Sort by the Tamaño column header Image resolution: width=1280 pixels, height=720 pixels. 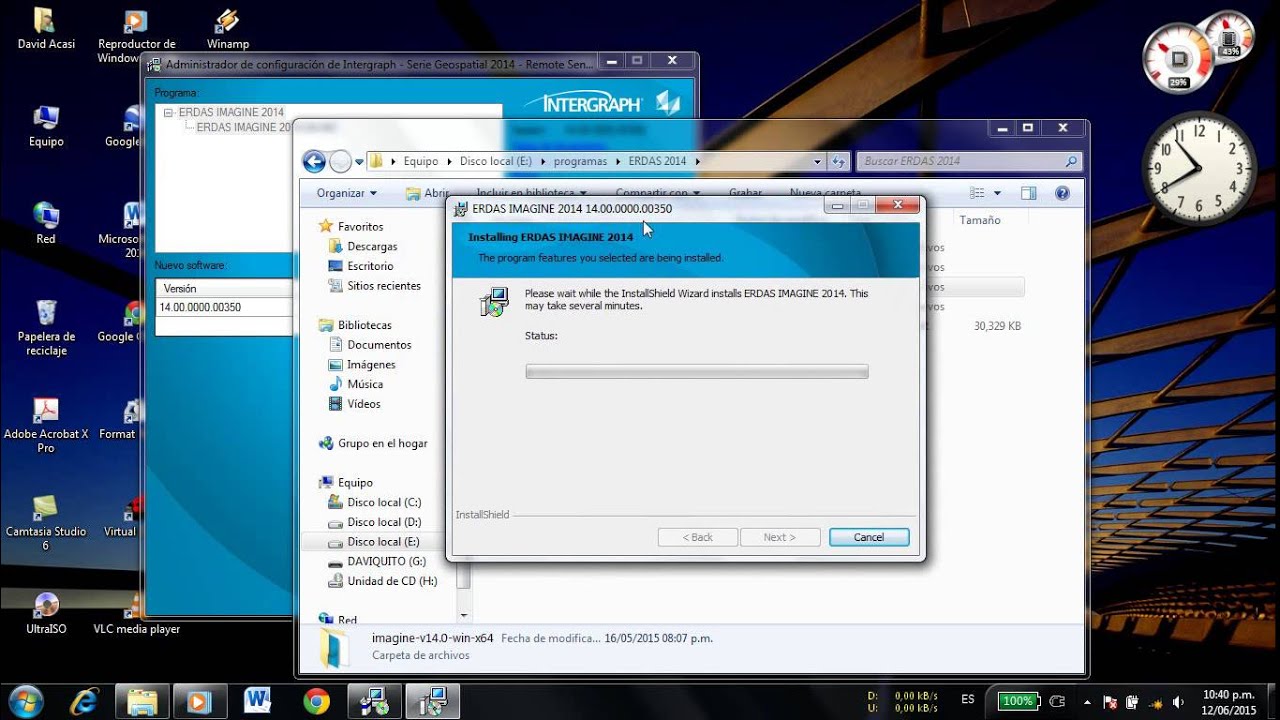tap(980, 220)
